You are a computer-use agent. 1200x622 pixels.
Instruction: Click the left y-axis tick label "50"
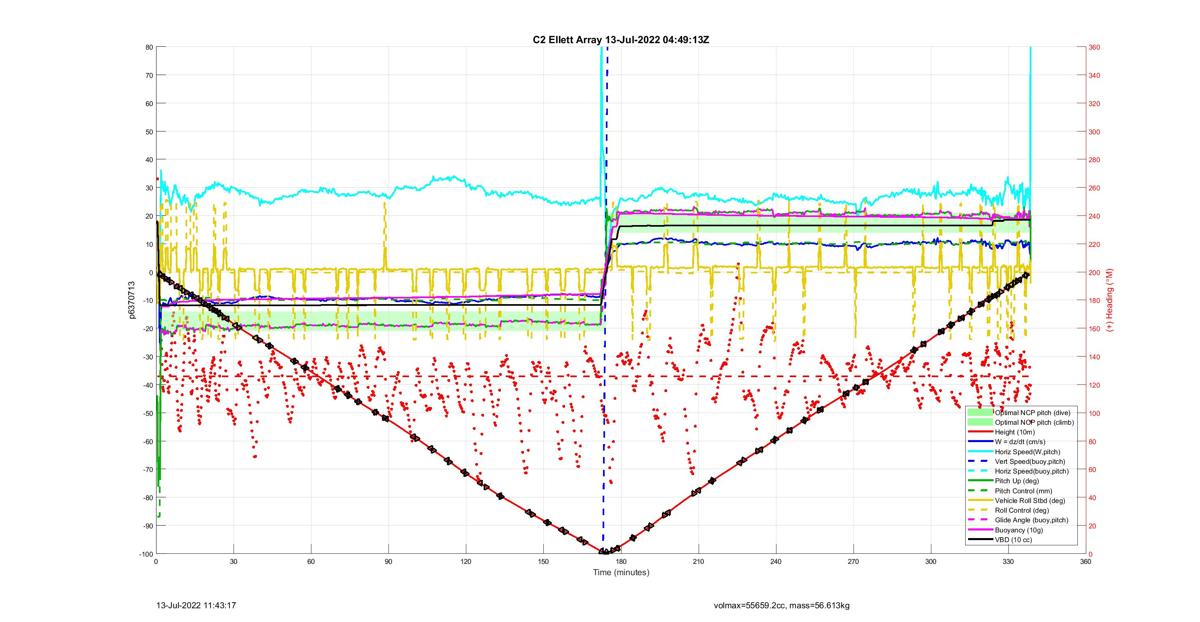coord(148,132)
